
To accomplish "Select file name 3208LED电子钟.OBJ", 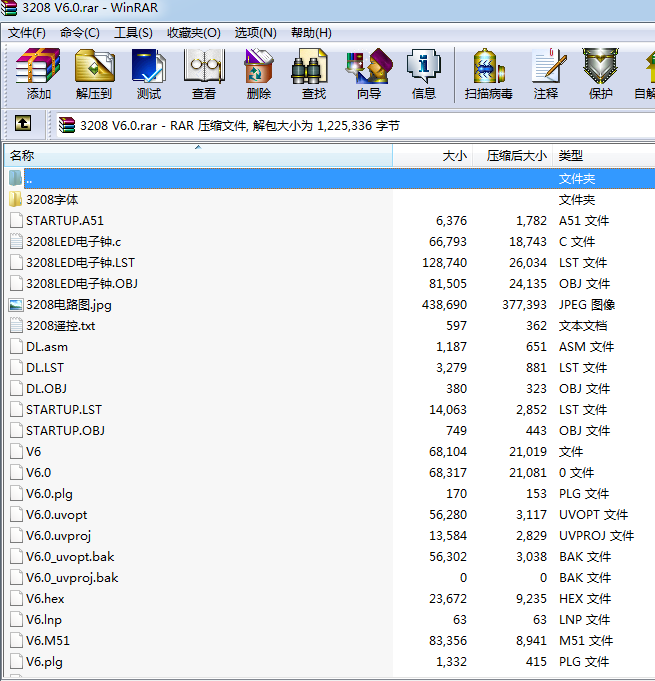I will point(82,284).
